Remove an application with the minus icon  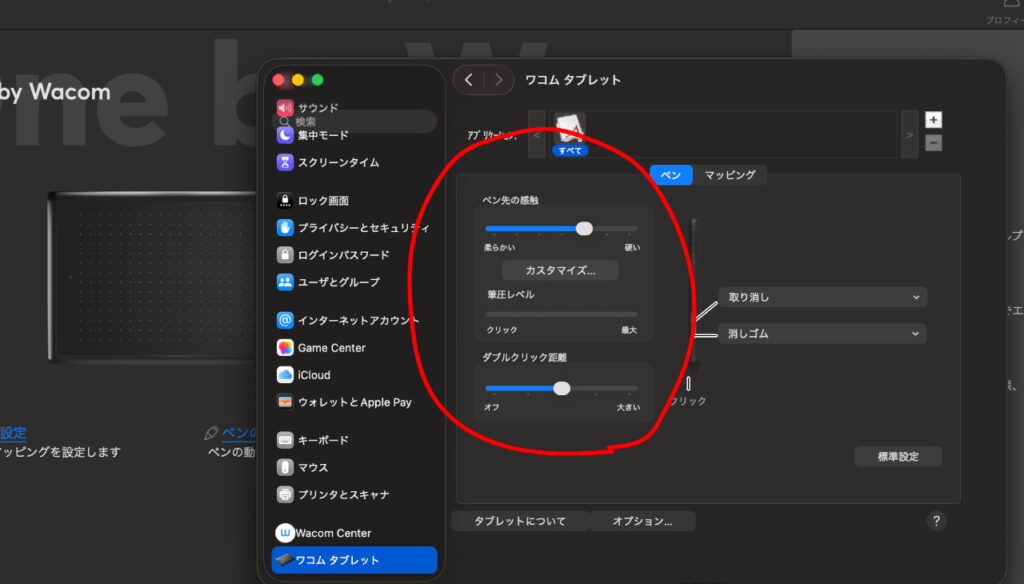[932, 142]
